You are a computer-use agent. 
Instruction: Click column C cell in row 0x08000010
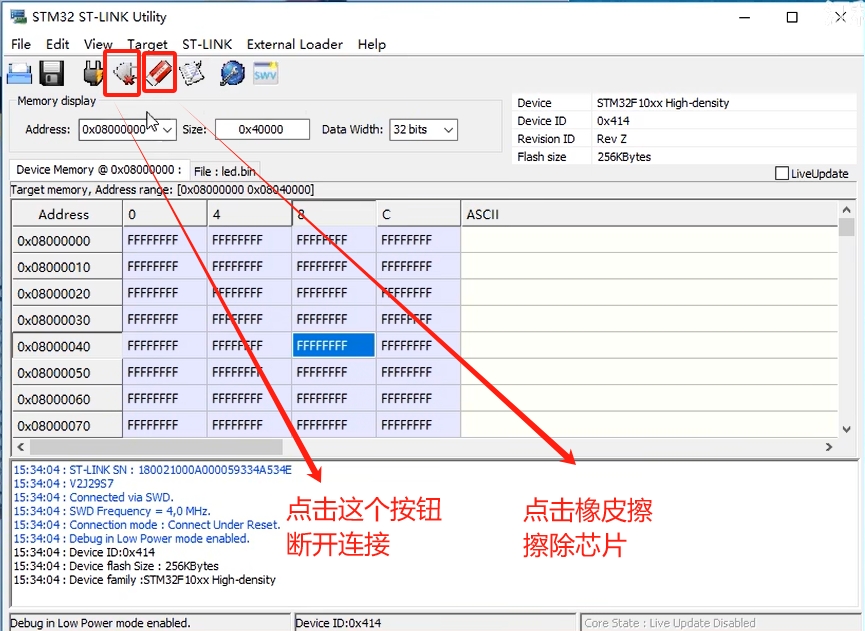click(x=418, y=266)
